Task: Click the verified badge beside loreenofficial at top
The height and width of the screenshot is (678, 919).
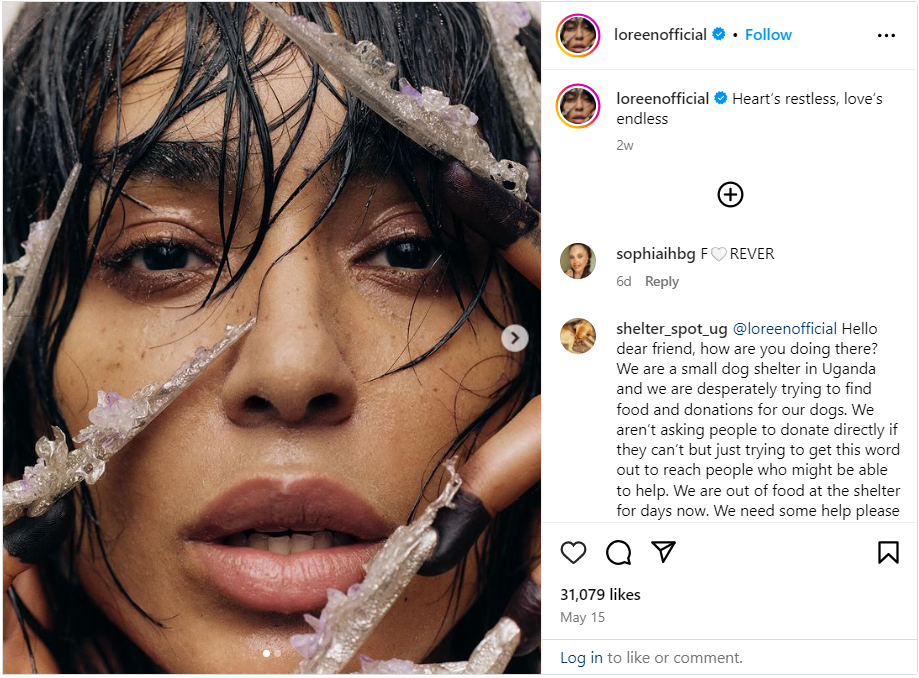Action: (718, 34)
